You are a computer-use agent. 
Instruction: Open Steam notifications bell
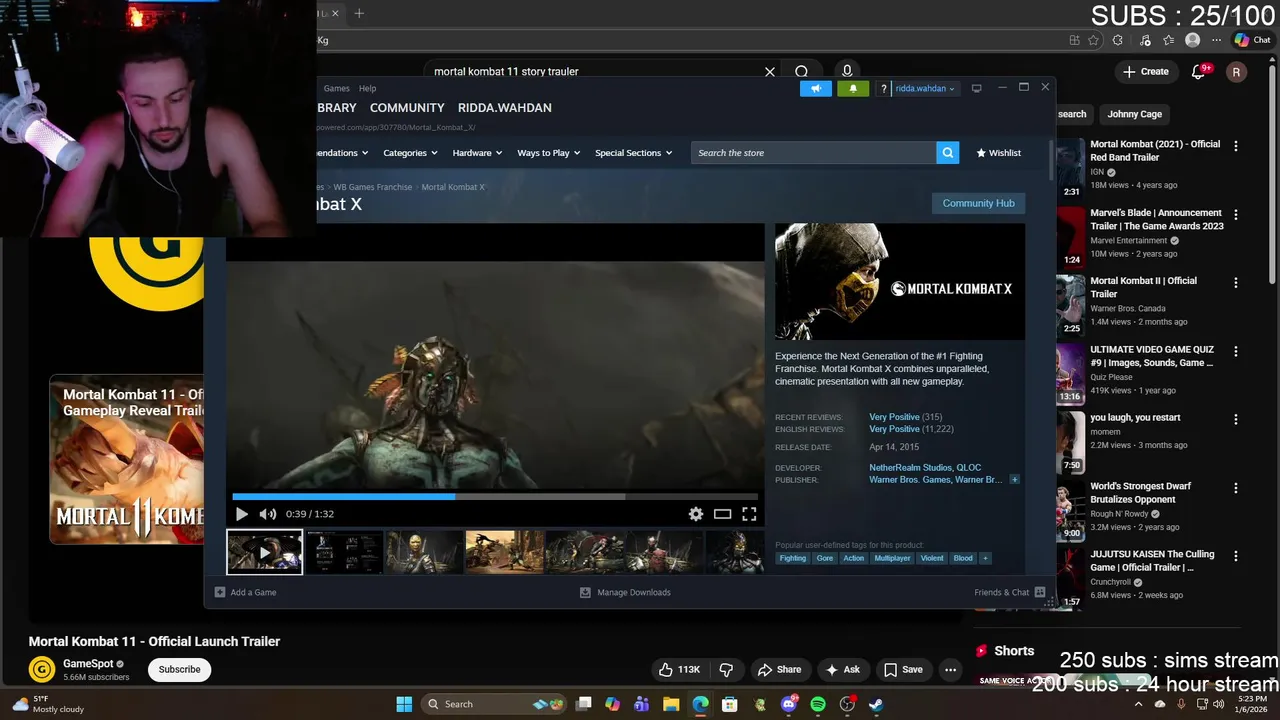coord(853,88)
